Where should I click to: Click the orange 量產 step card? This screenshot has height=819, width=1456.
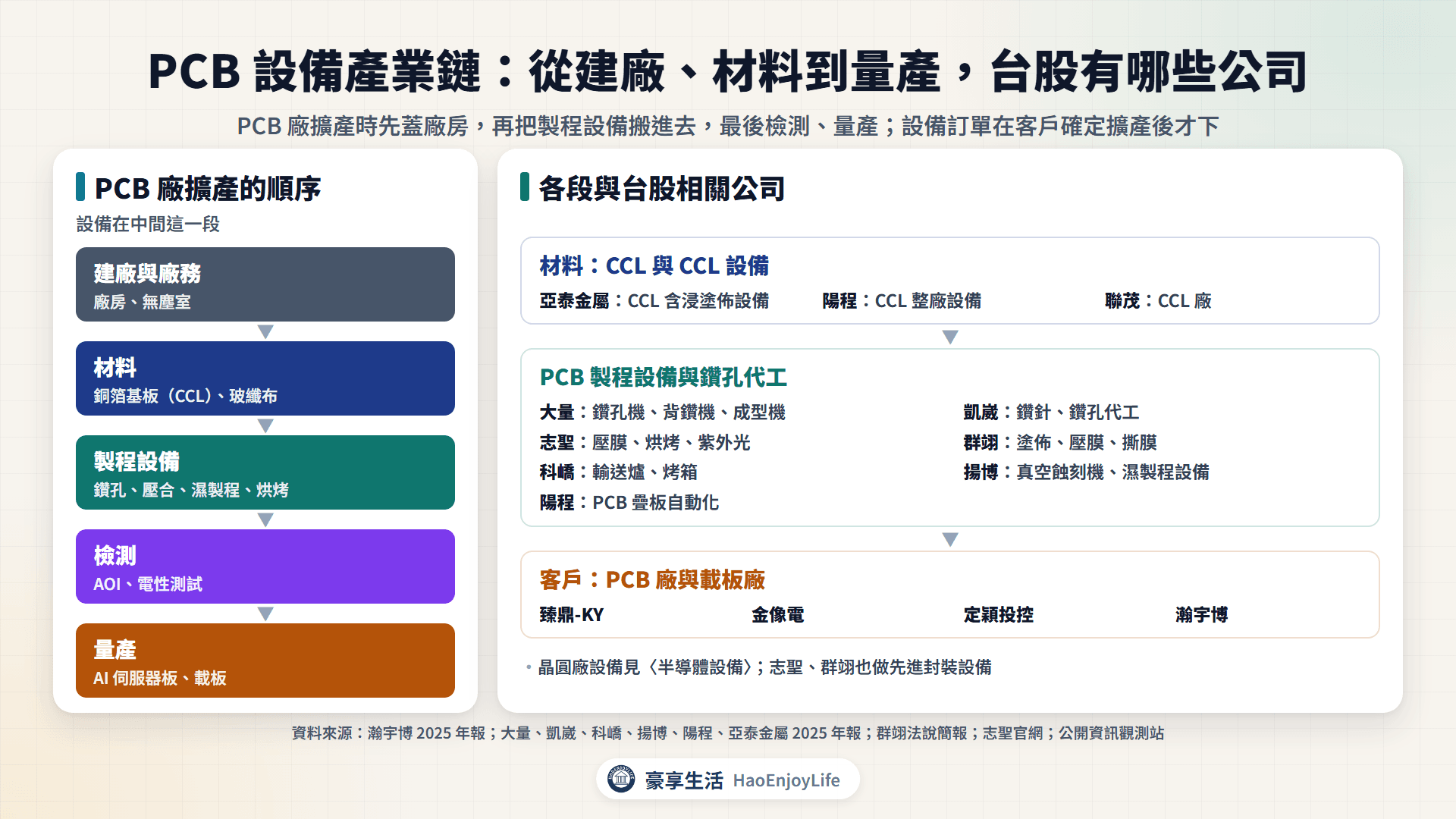tap(265, 661)
